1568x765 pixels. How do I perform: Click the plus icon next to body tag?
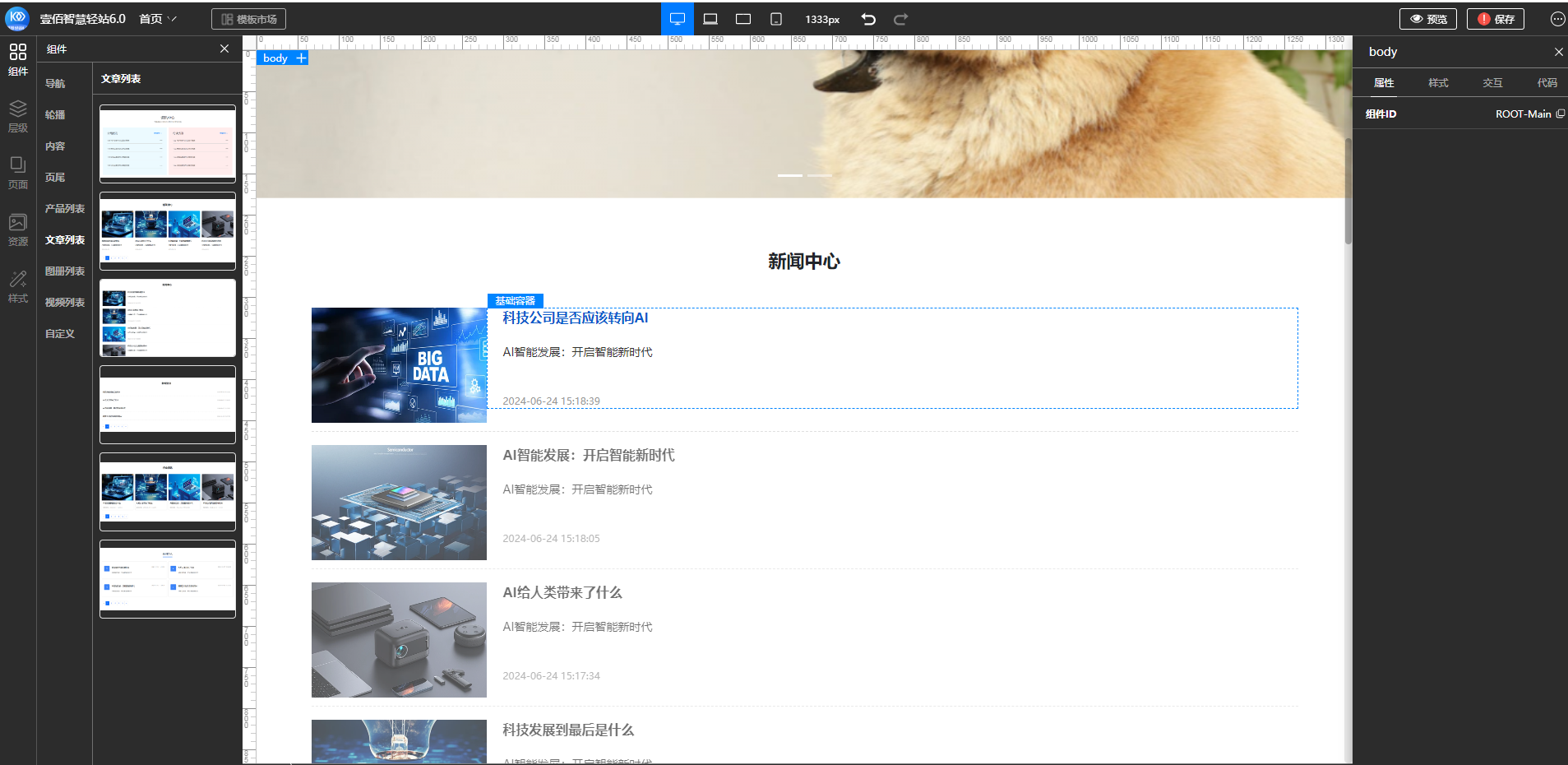coord(301,58)
